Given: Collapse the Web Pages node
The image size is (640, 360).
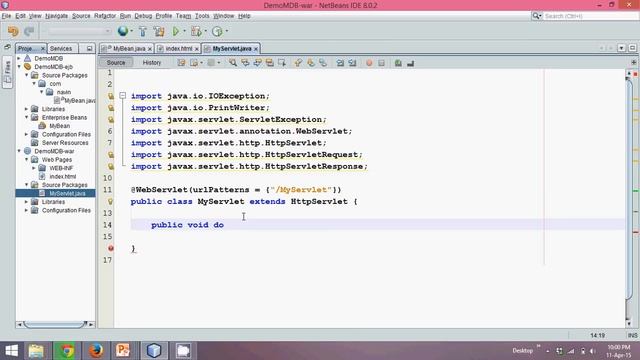Looking at the screenshot, I should [x=27, y=160].
